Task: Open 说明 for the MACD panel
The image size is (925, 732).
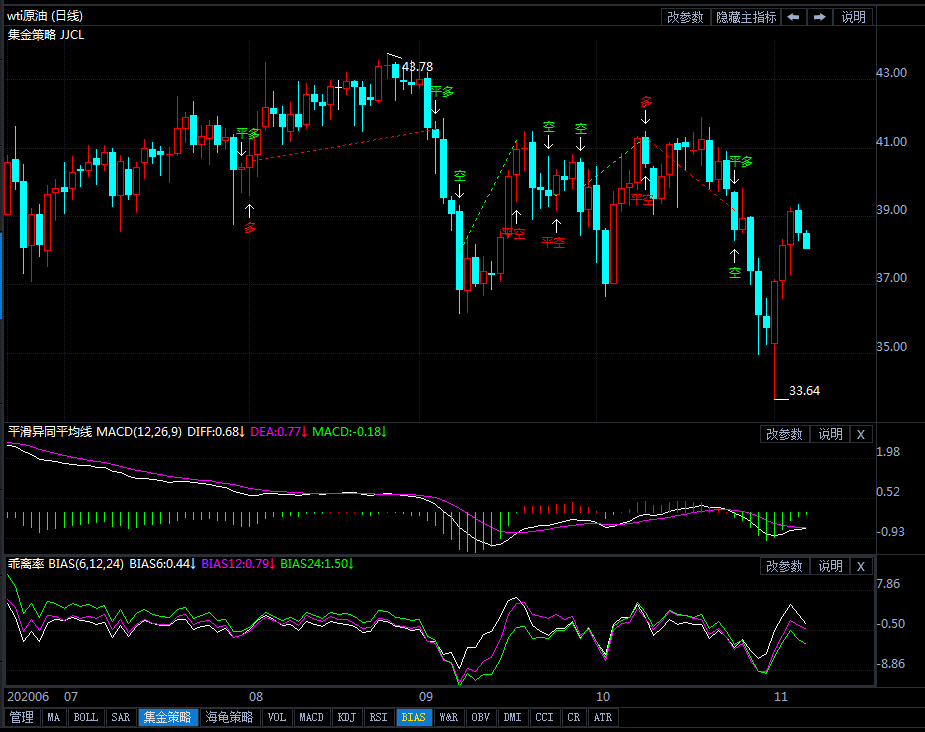Action: (830, 434)
